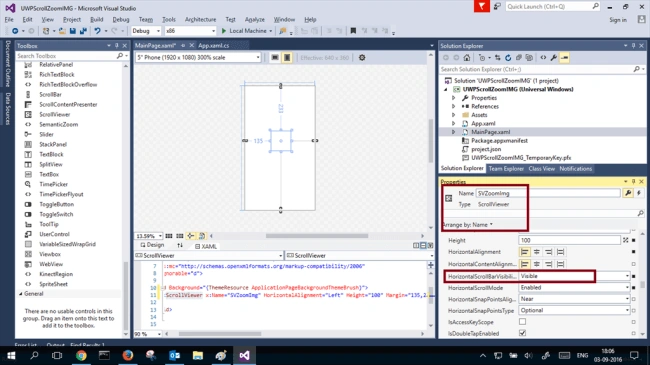Open the Analyze menu
This screenshot has width=650, height=365.
(x=255, y=19)
